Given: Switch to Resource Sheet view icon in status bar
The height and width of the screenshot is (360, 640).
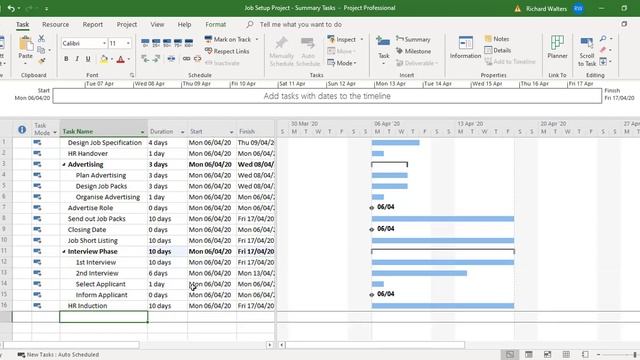Looking at the screenshot, I should click(566, 354).
